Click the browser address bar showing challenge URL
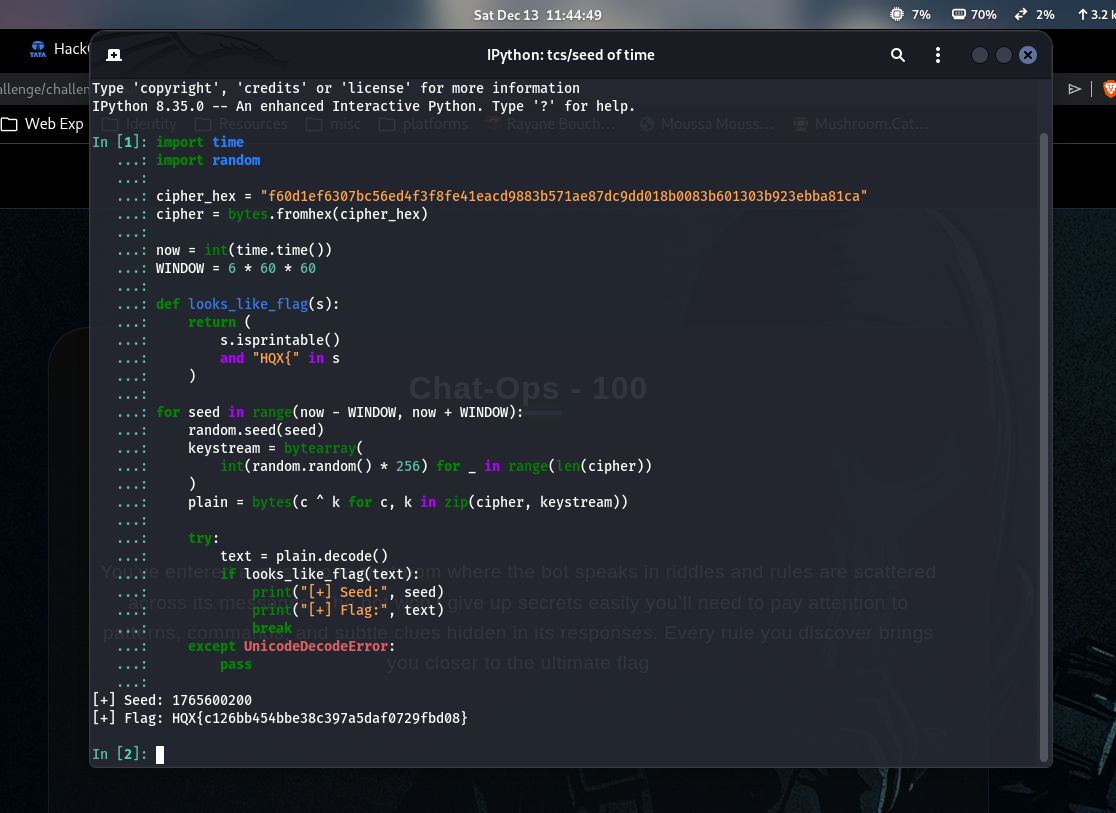Viewport: 1116px width, 813px height. (x=44, y=89)
